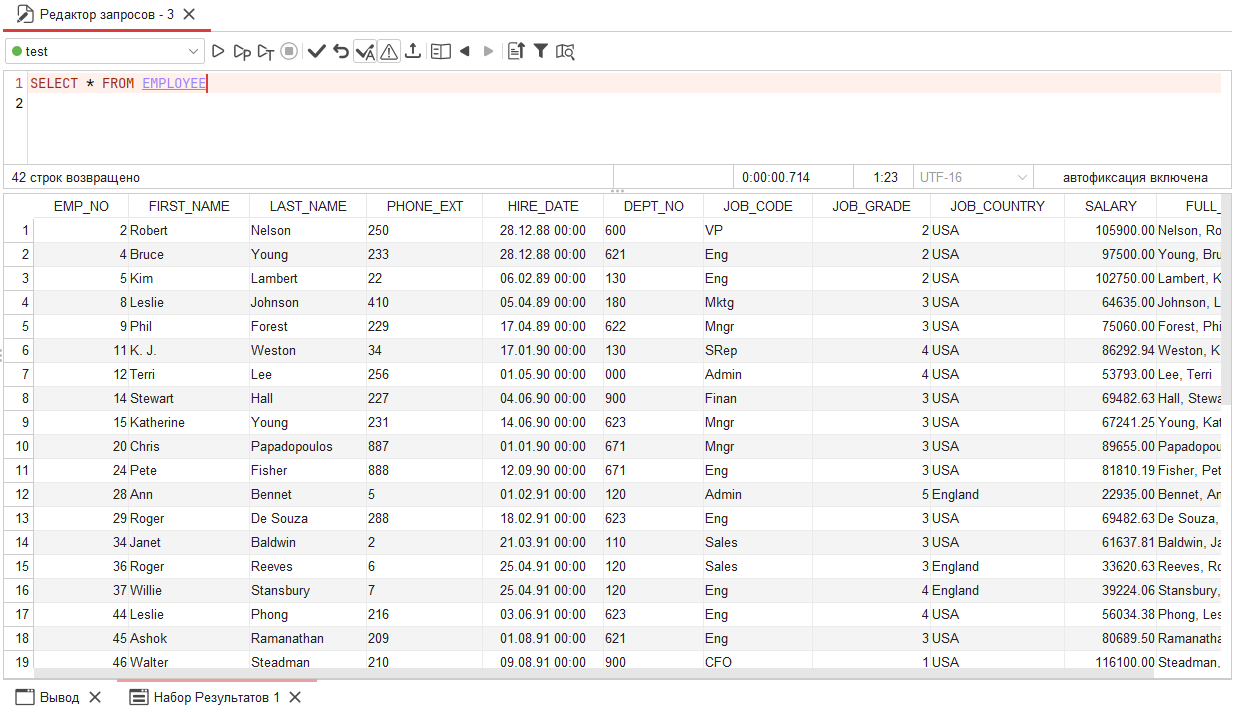Click the EMPLOYEE link in the SQL editor
The image size is (1235, 712).
click(174, 83)
